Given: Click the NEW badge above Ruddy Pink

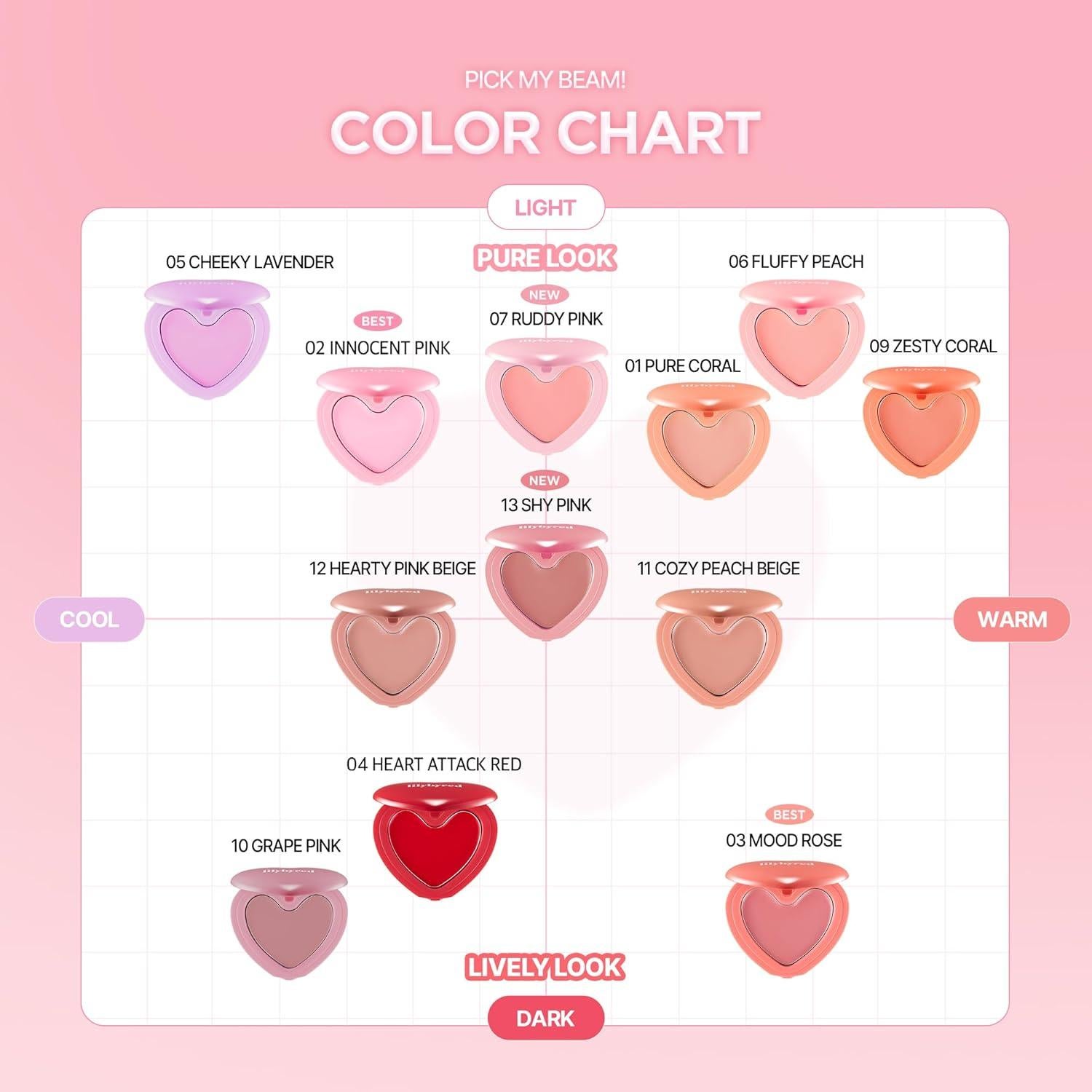Looking at the screenshot, I should click(545, 295).
